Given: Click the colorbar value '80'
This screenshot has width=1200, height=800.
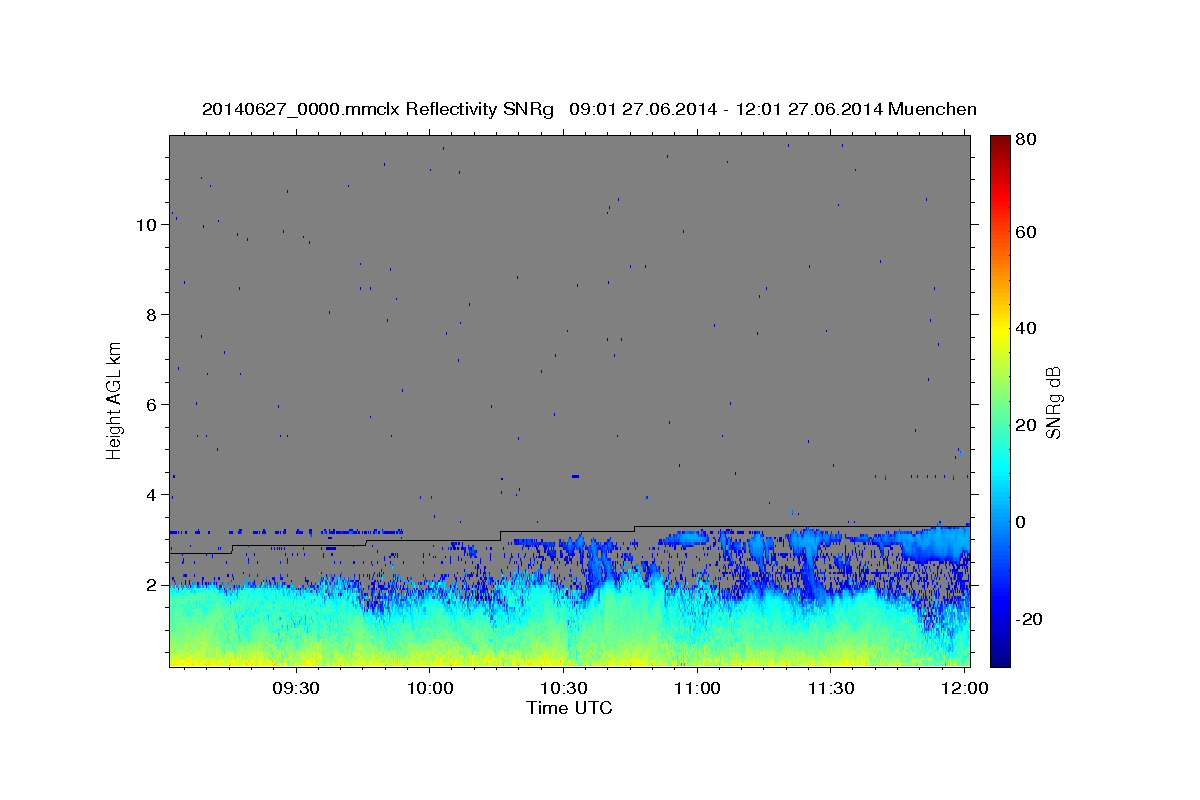Looking at the screenshot, I should coord(1028,140).
